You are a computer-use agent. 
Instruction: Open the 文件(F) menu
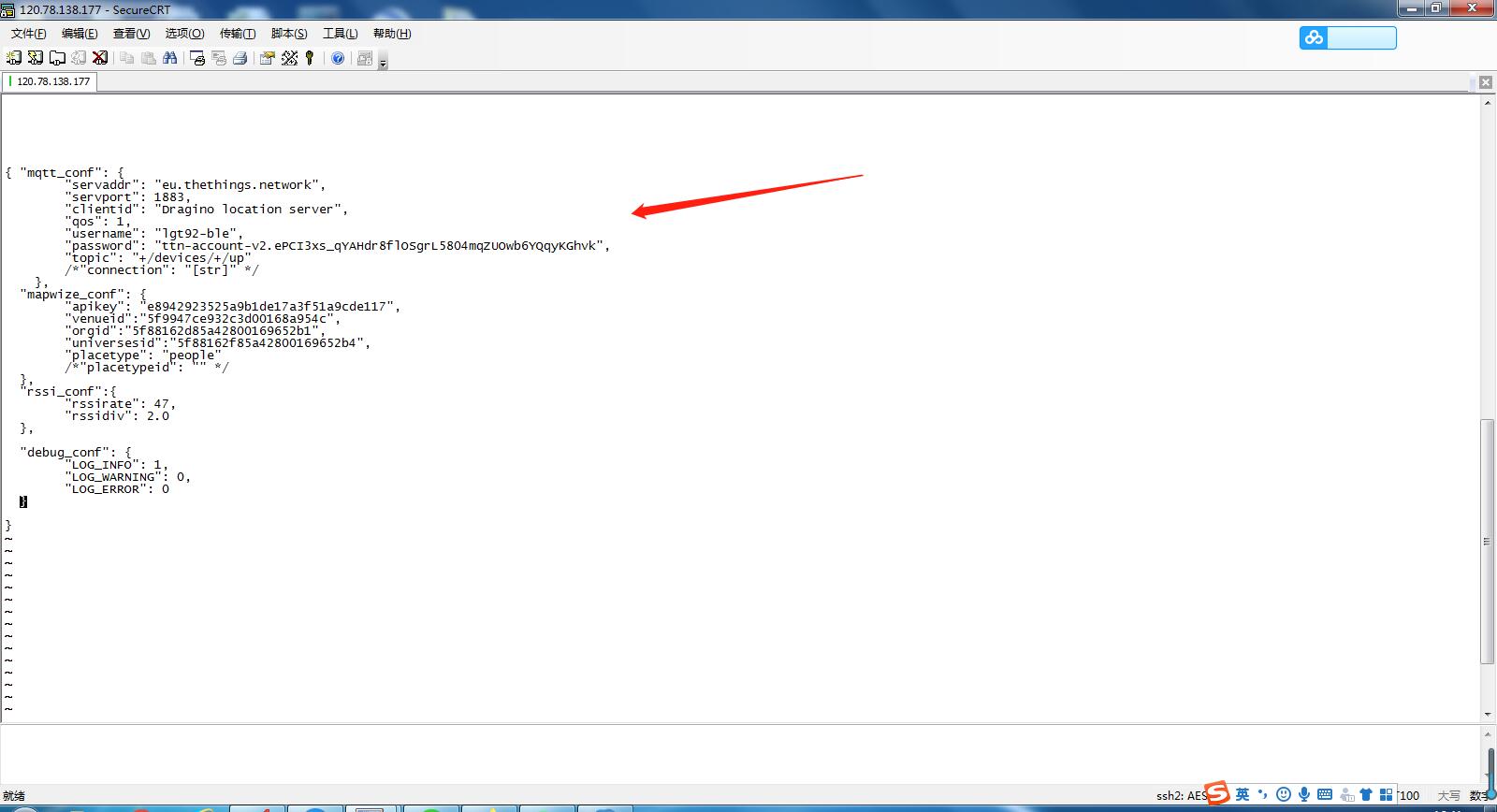pyautogui.click(x=28, y=33)
